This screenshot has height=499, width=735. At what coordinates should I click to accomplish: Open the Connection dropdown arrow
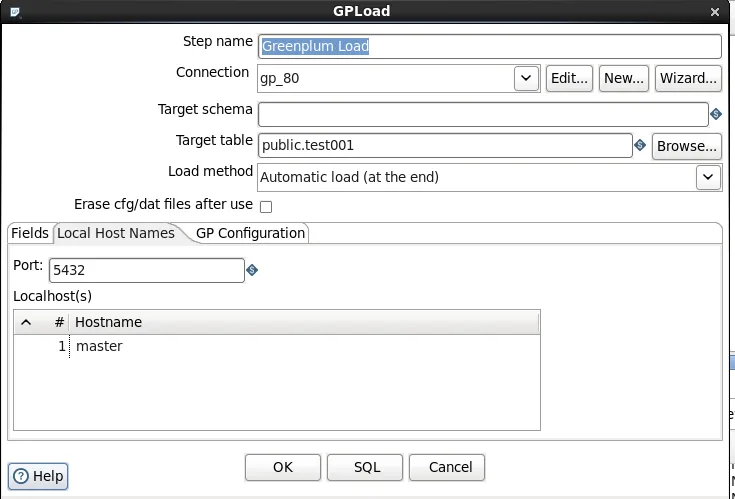click(x=526, y=78)
